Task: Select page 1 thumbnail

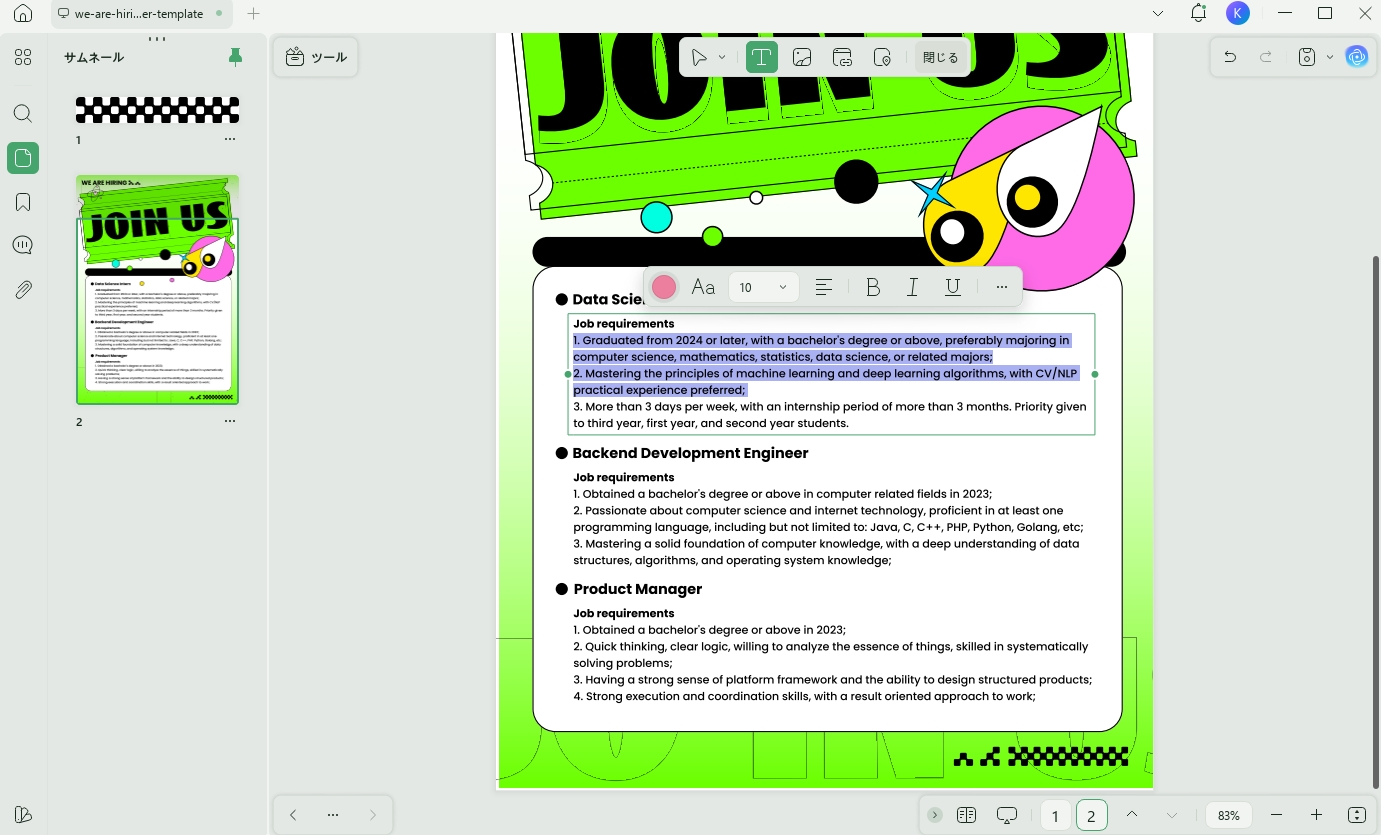Action: (x=158, y=110)
